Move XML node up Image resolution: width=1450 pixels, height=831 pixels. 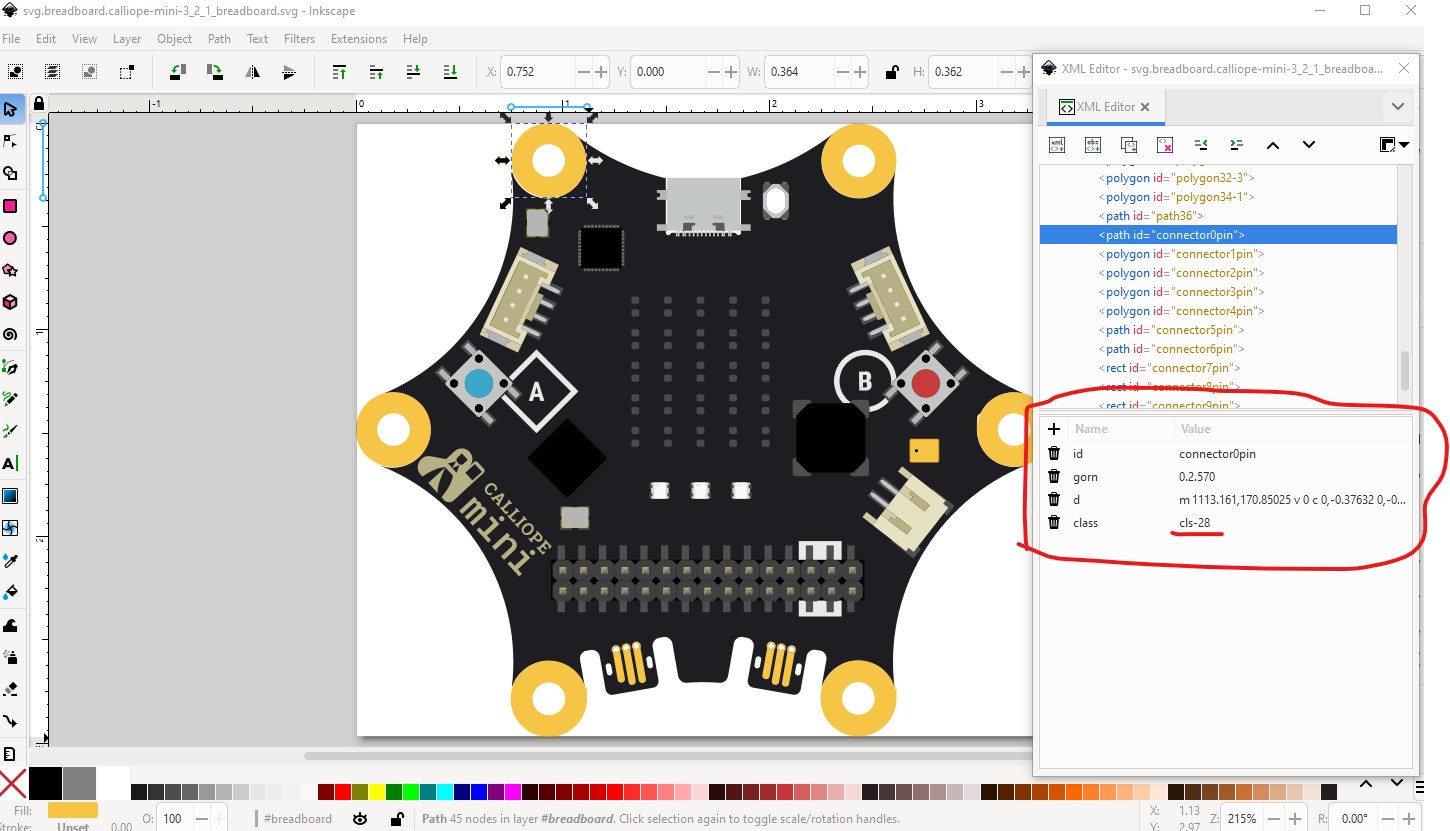[1273, 145]
